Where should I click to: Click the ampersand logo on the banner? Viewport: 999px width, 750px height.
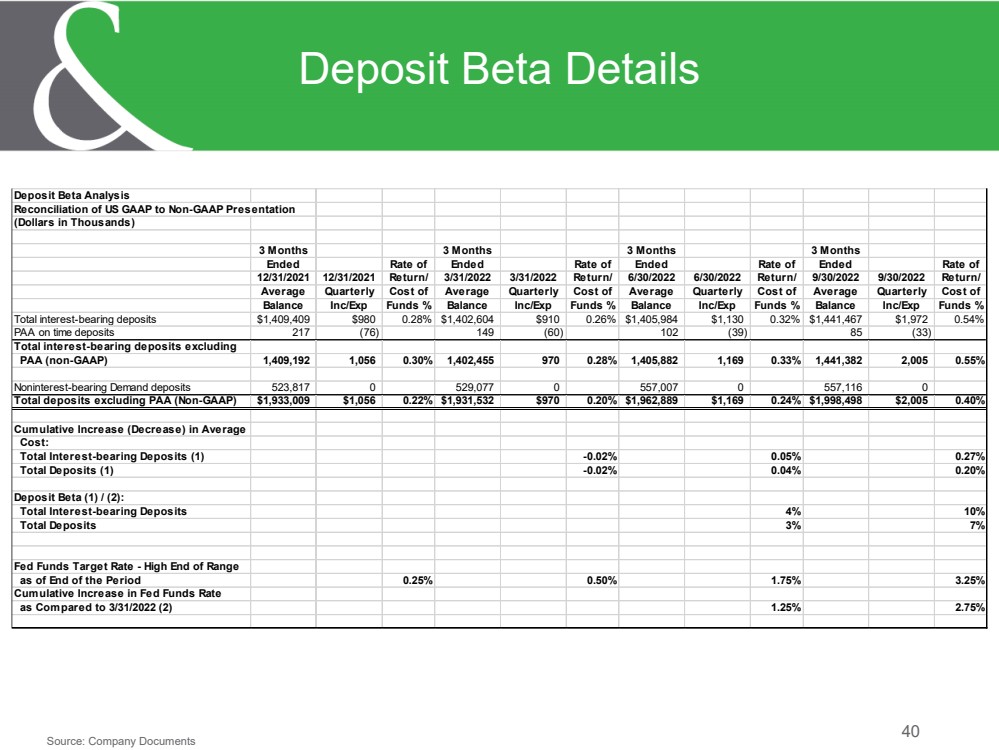[96, 75]
